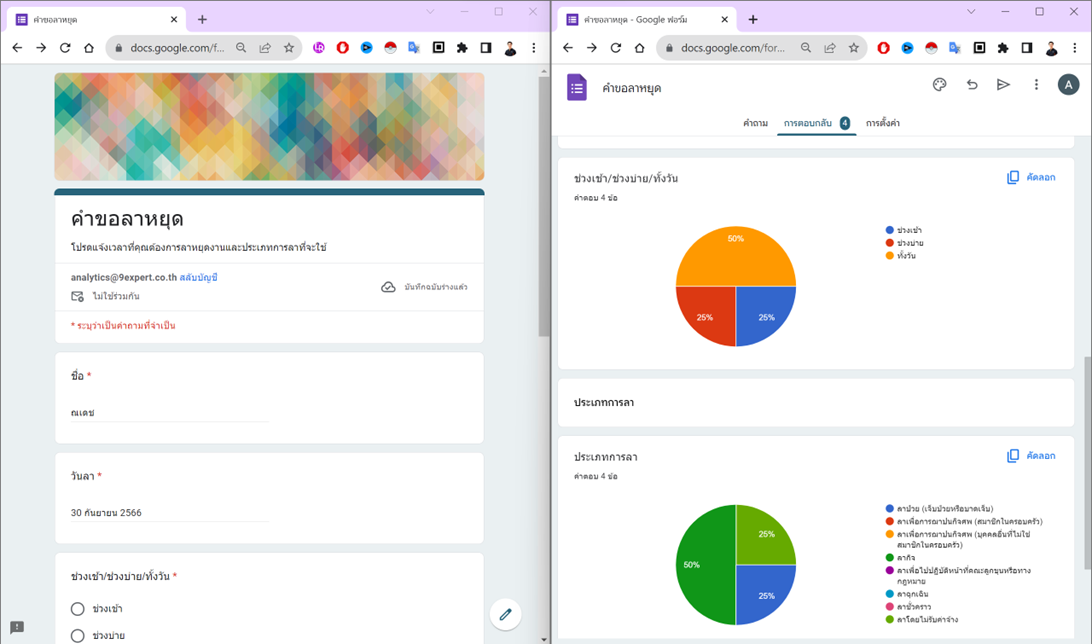The width and height of the screenshot is (1092, 644).
Task: Click the bookmark star in the address bar
Action: 287,47
